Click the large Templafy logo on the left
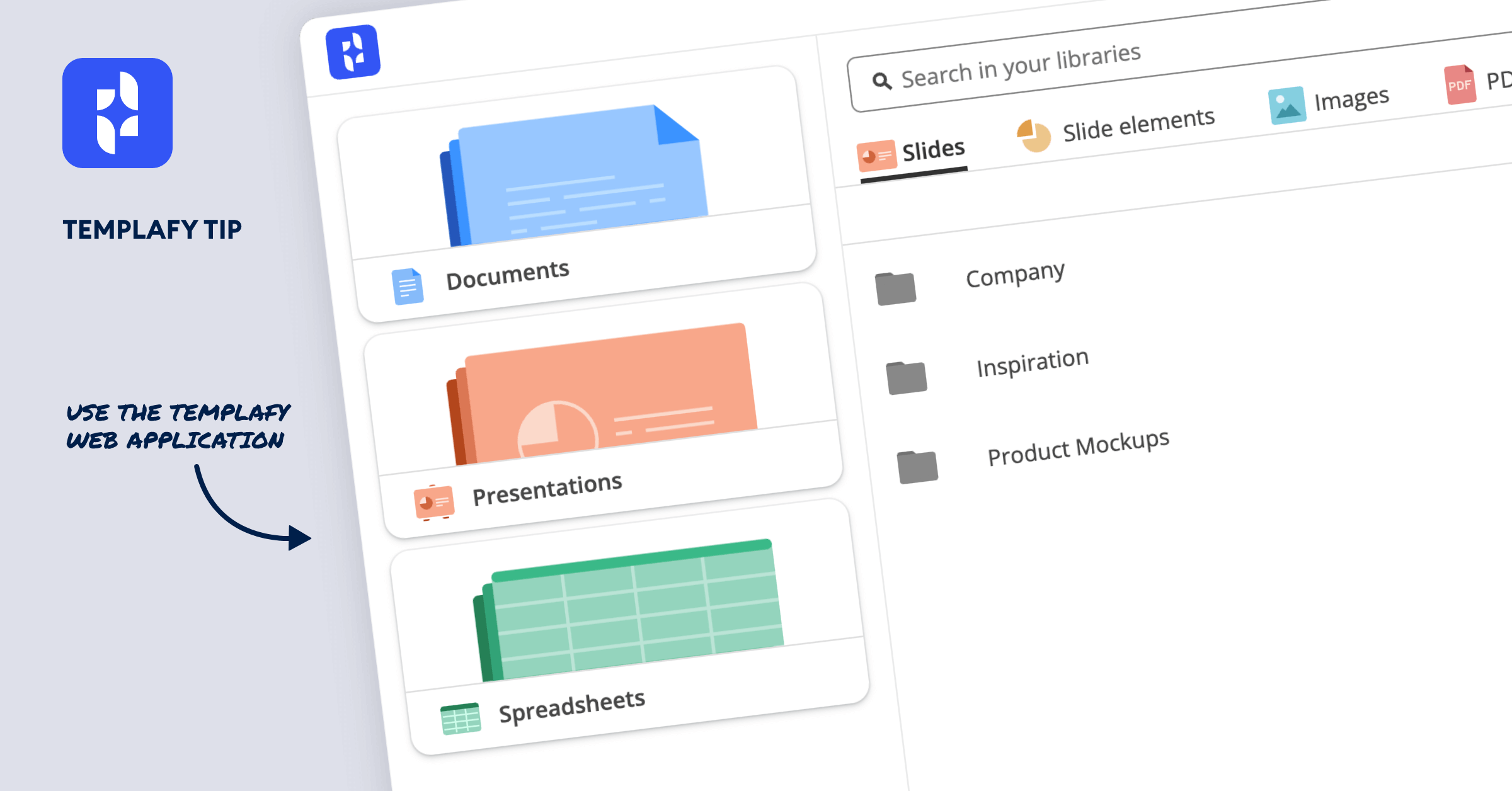The width and height of the screenshot is (1512, 791). click(x=118, y=113)
